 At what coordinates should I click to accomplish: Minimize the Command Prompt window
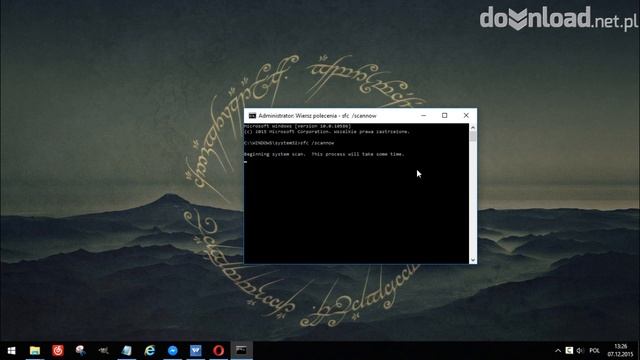(423, 116)
